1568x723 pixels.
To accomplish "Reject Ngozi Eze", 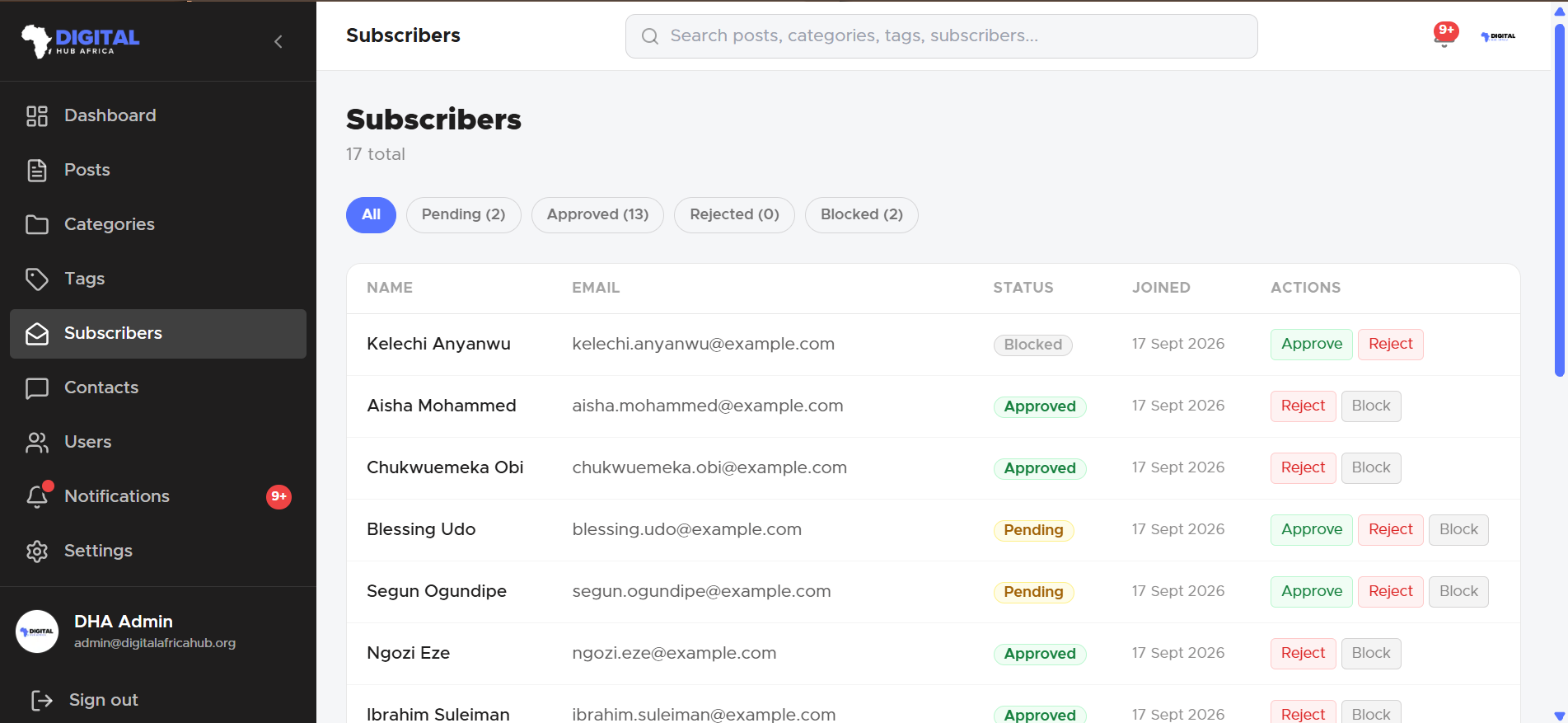I will click(x=1303, y=653).
